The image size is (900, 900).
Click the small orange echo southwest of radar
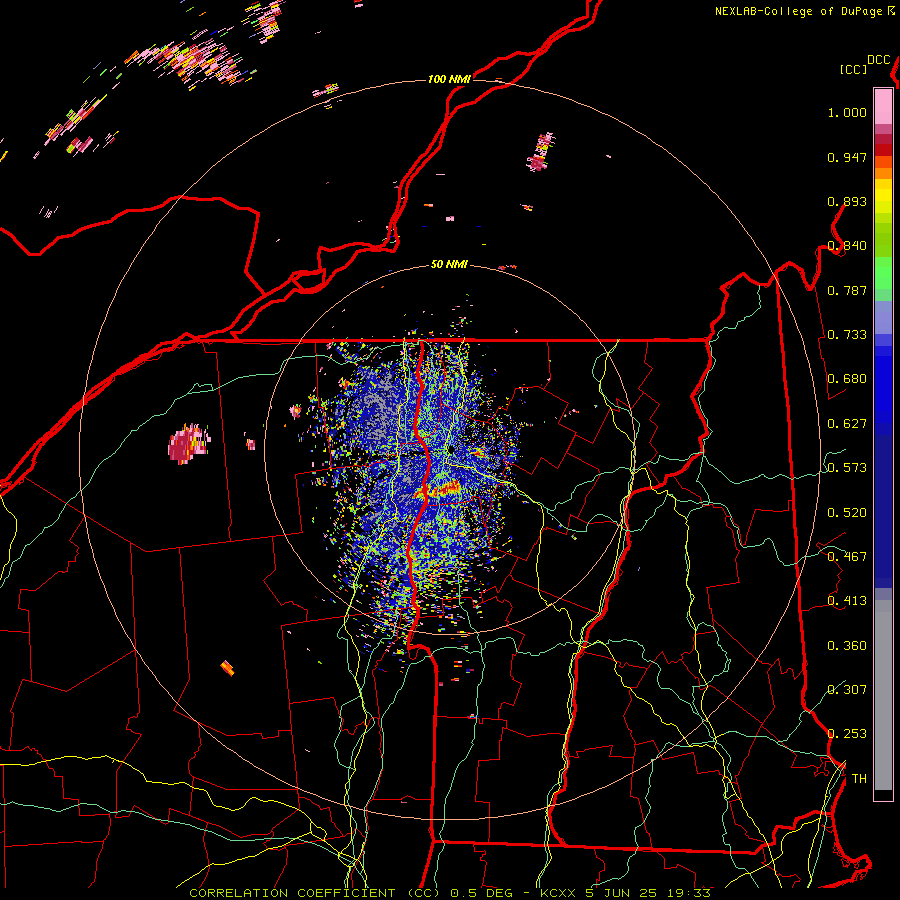click(x=228, y=668)
